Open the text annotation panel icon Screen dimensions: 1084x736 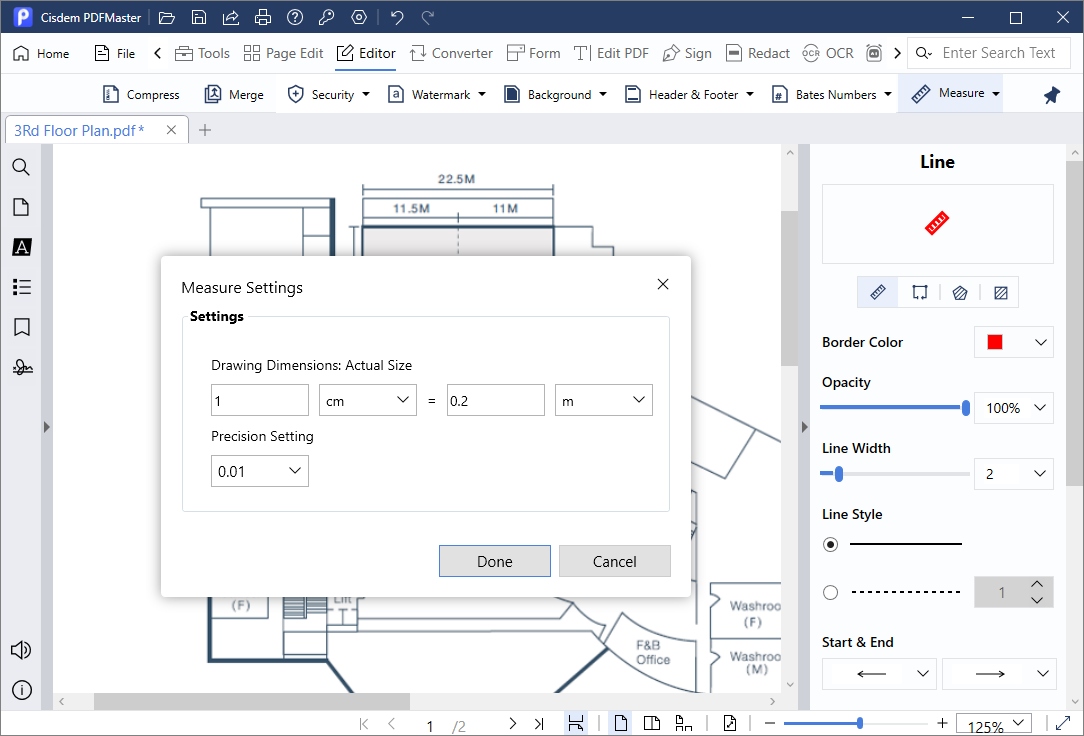[21, 247]
